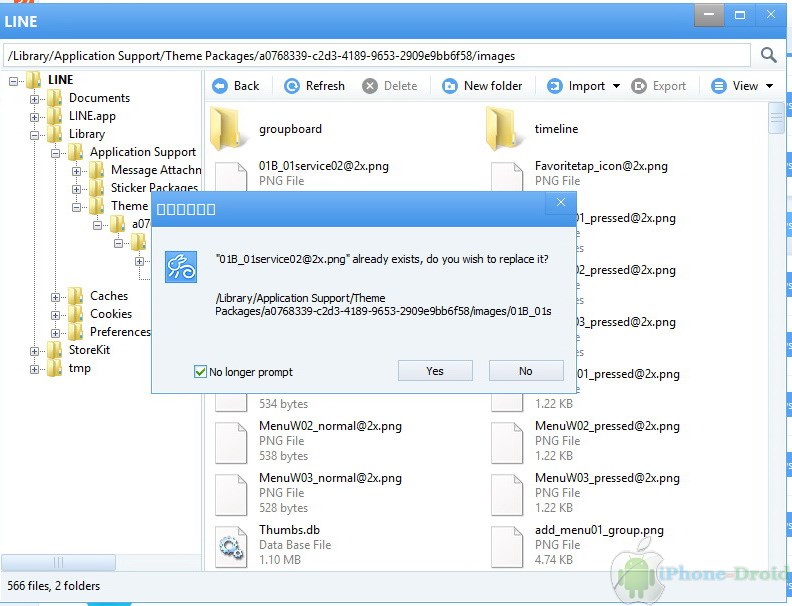The width and height of the screenshot is (792, 606).
Task: Select the Caches folder icon in tree
Action: coord(75,296)
